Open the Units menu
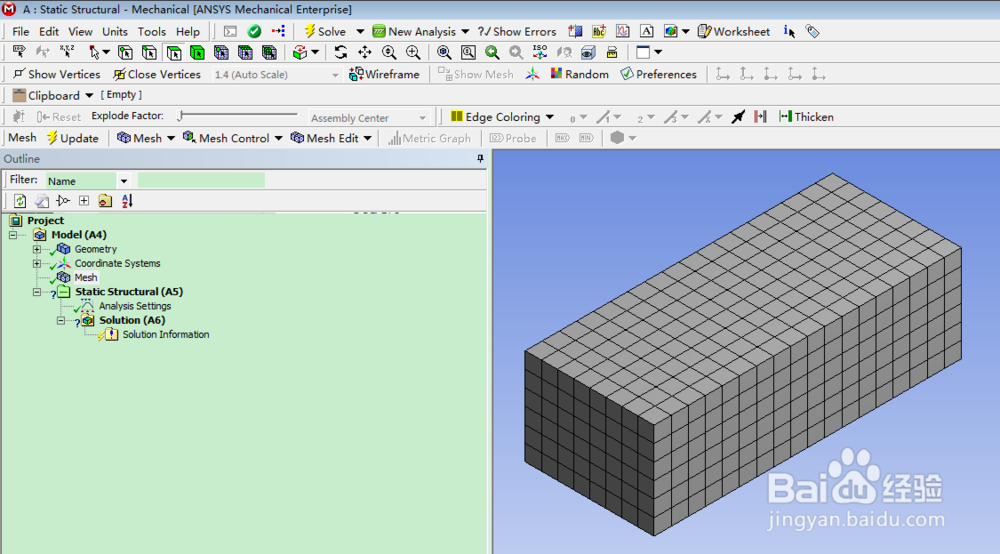This screenshot has width=1000, height=554. [x=115, y=32]
